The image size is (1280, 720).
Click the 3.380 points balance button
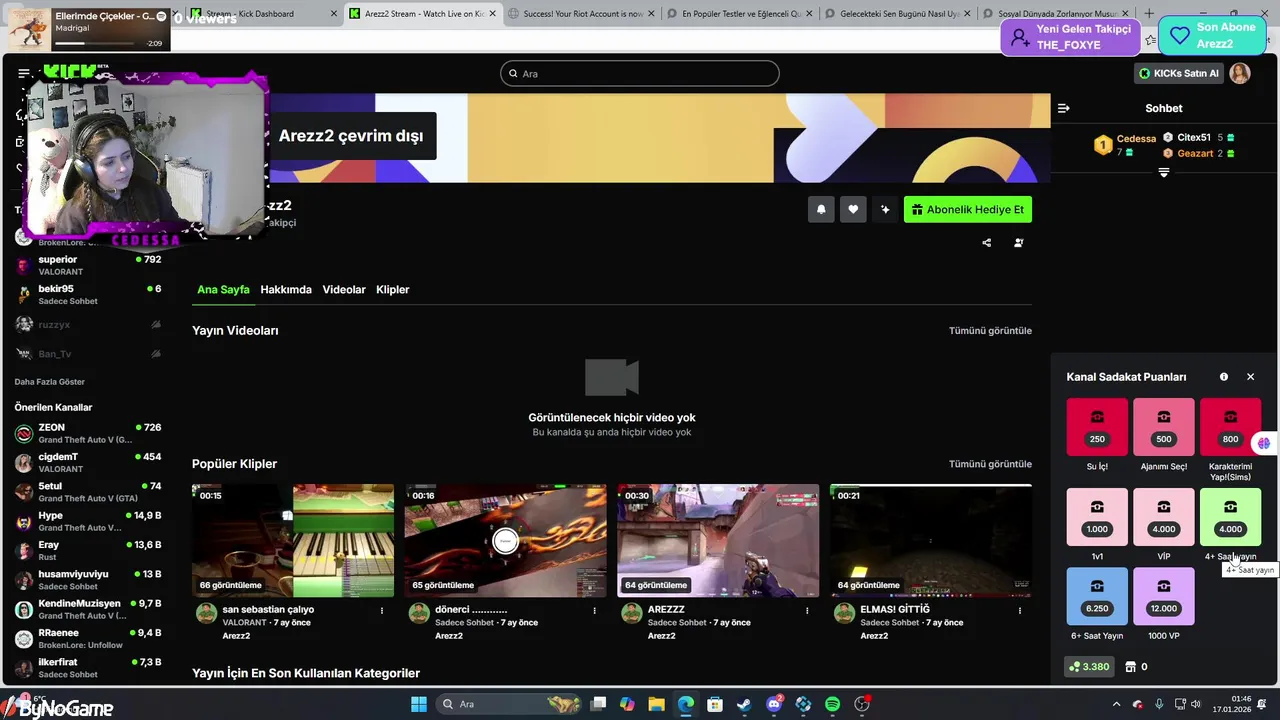pyautogui.click(x=1089, y=667)
